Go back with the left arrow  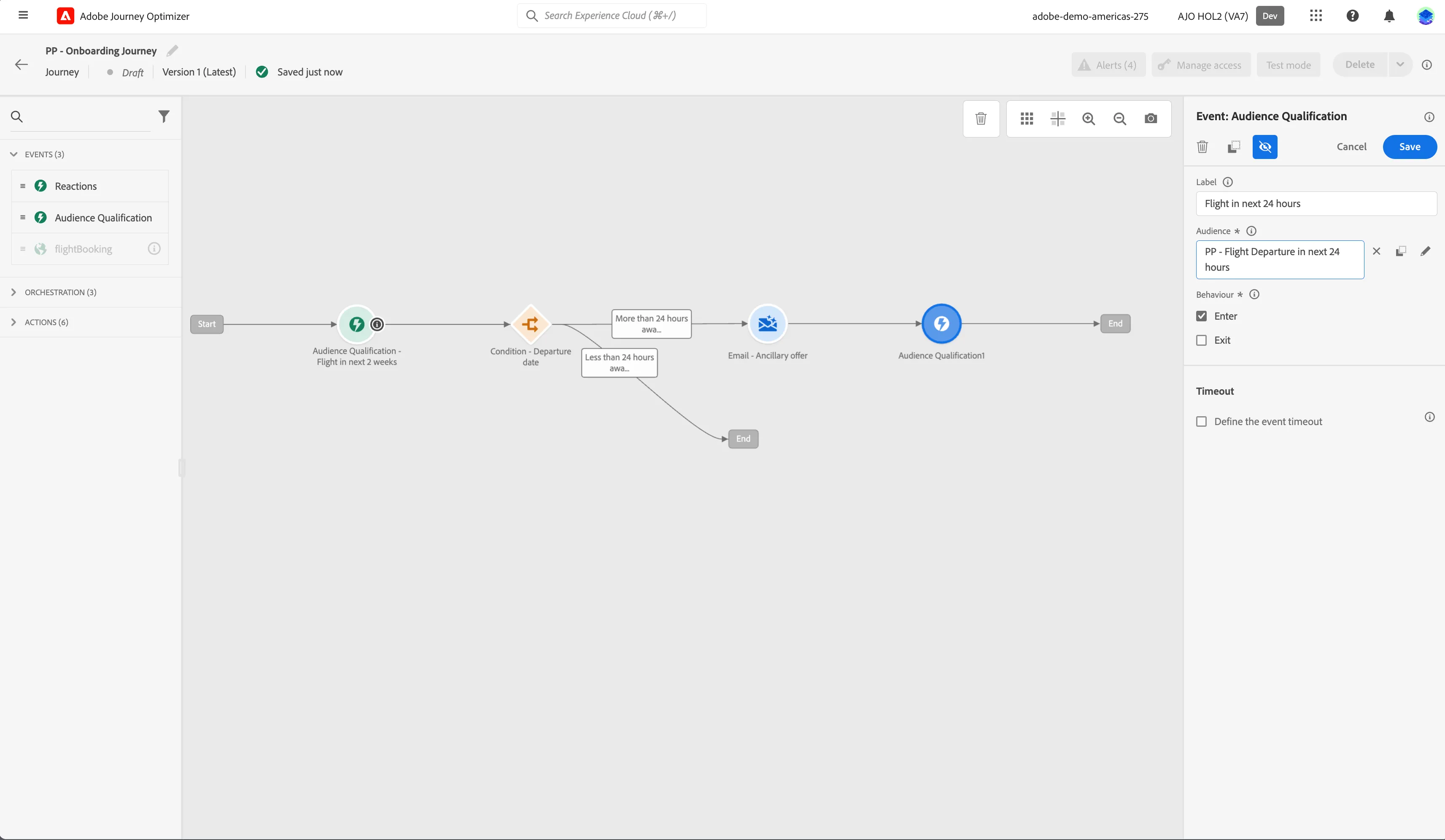click(x=21, y=64)
